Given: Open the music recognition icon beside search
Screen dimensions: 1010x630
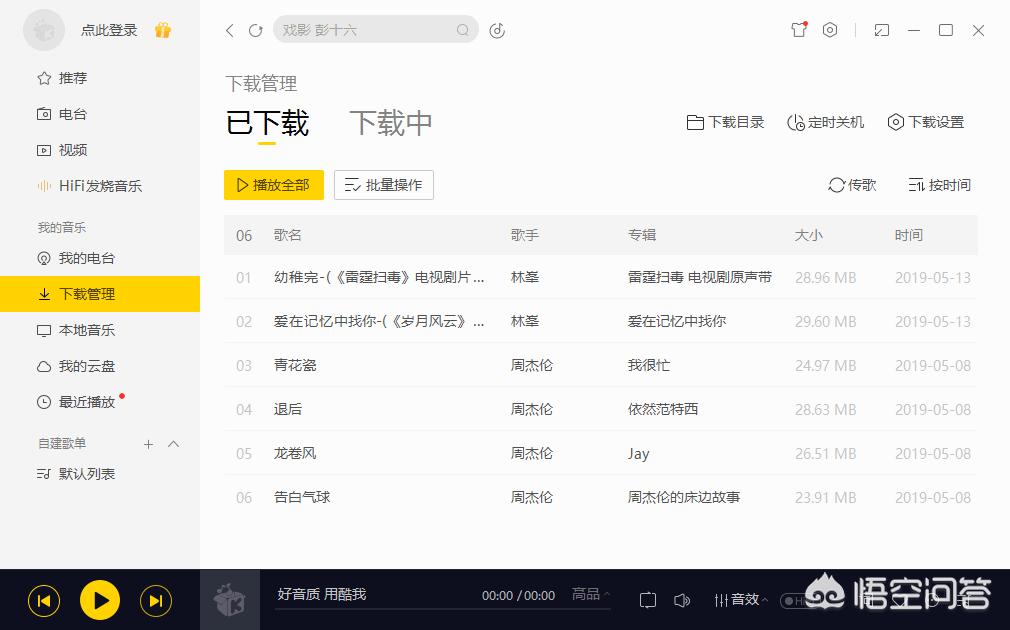Looking at the screenshot, I should click(497, 30).
